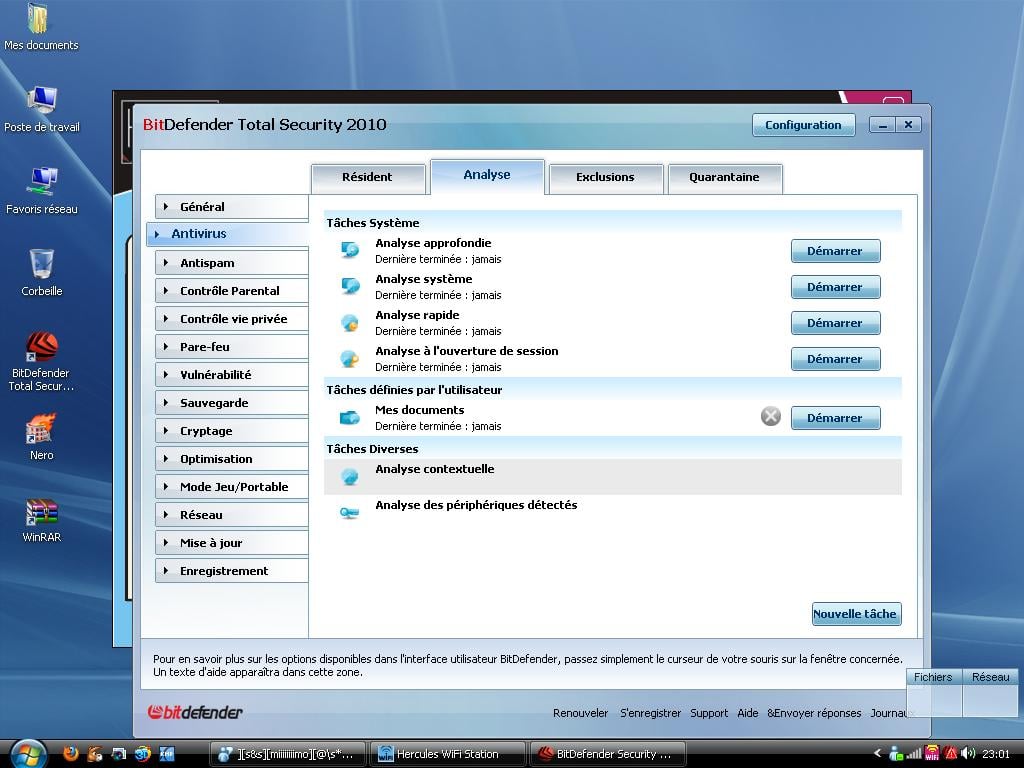This screenshot has height=768, width=1024.
Task: Click the KMP quick launch icon
Action: pyautogui.click(x=167, y=754)
